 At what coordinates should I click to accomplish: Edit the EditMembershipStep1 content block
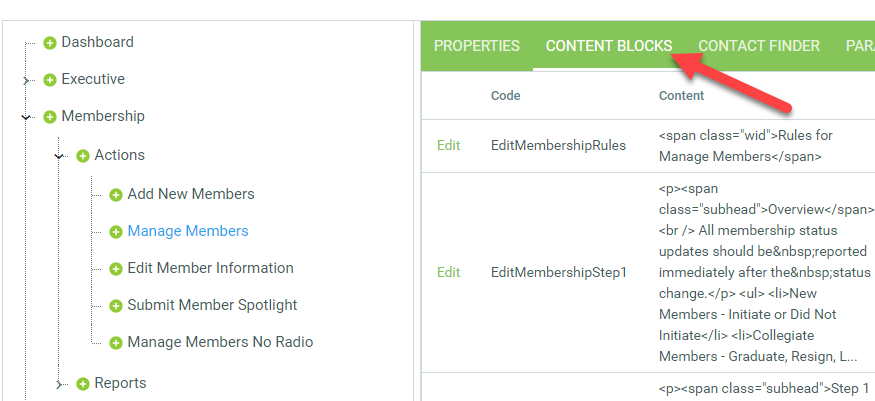(449, 272)
